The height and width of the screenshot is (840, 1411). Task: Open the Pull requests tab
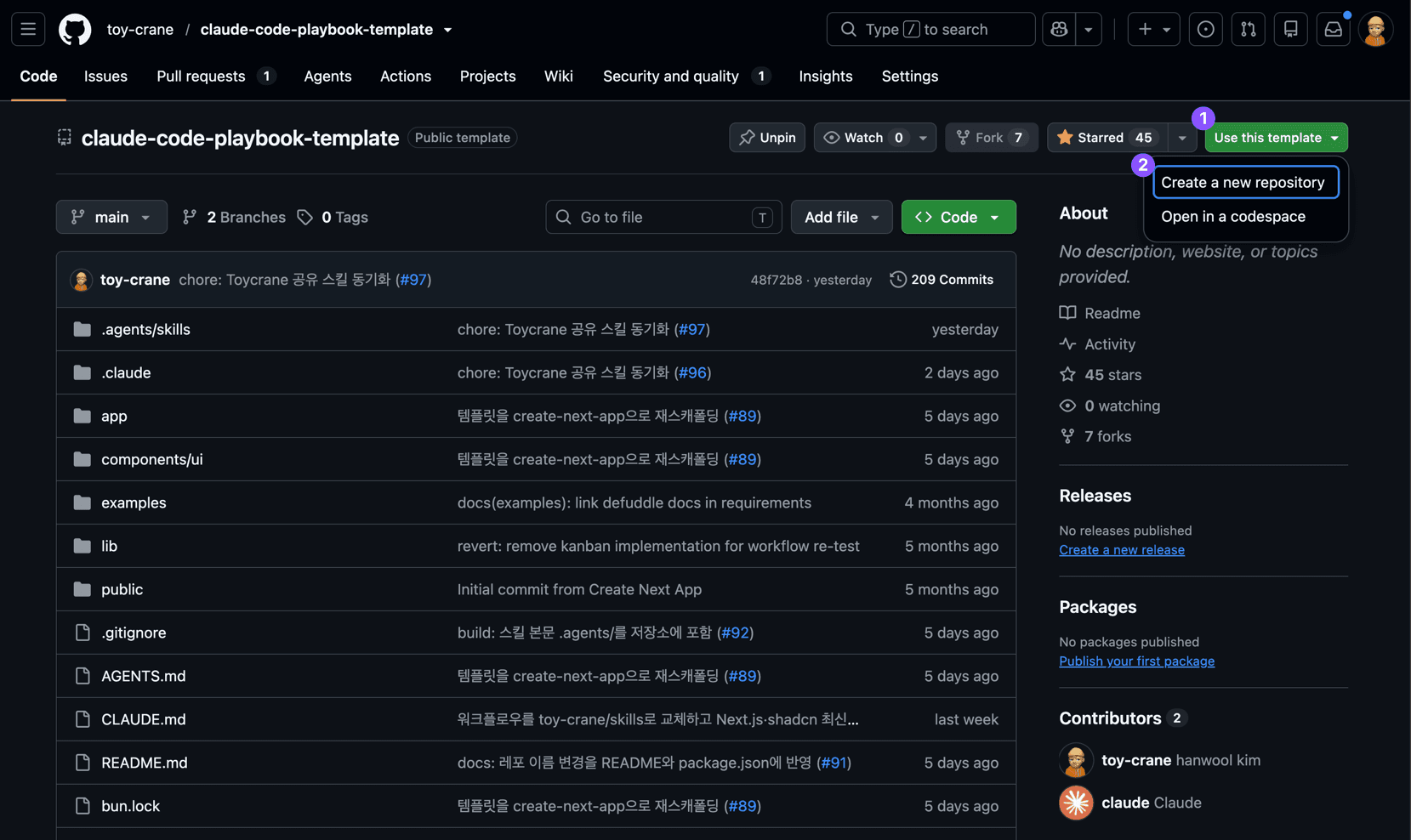[215, 76]
